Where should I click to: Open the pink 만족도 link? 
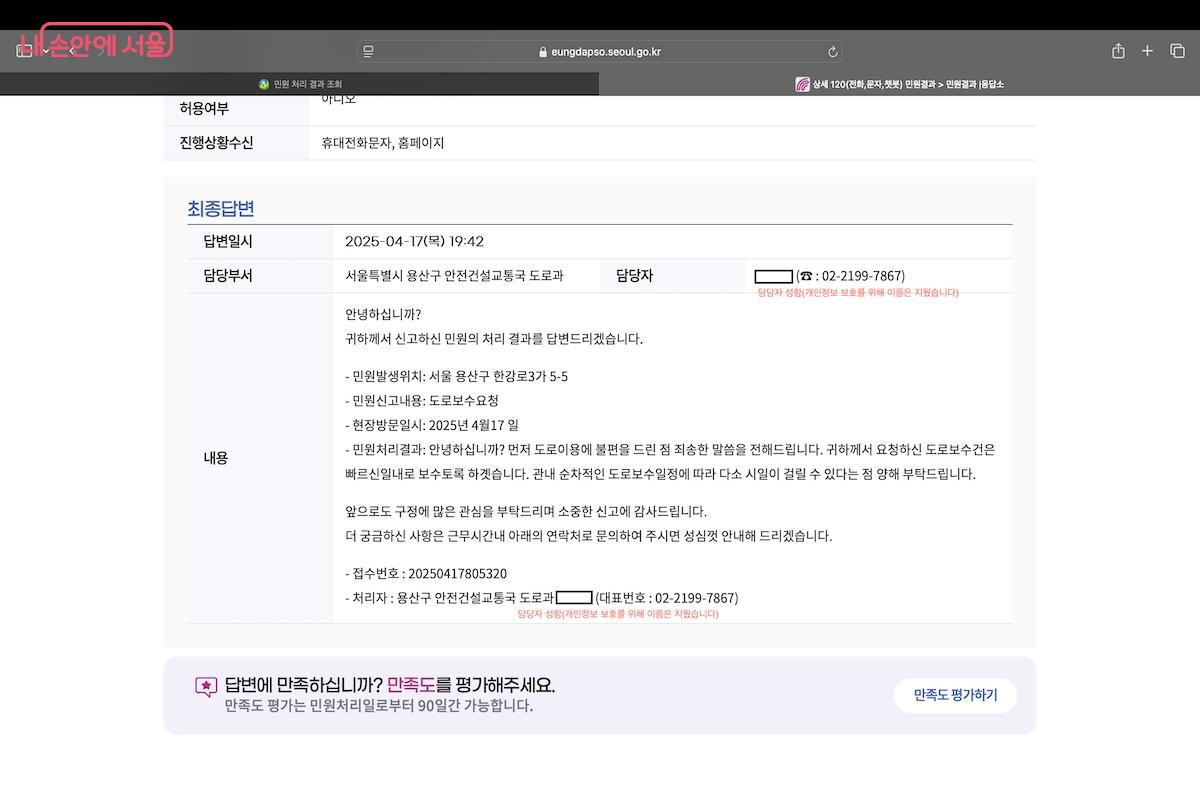411,685
